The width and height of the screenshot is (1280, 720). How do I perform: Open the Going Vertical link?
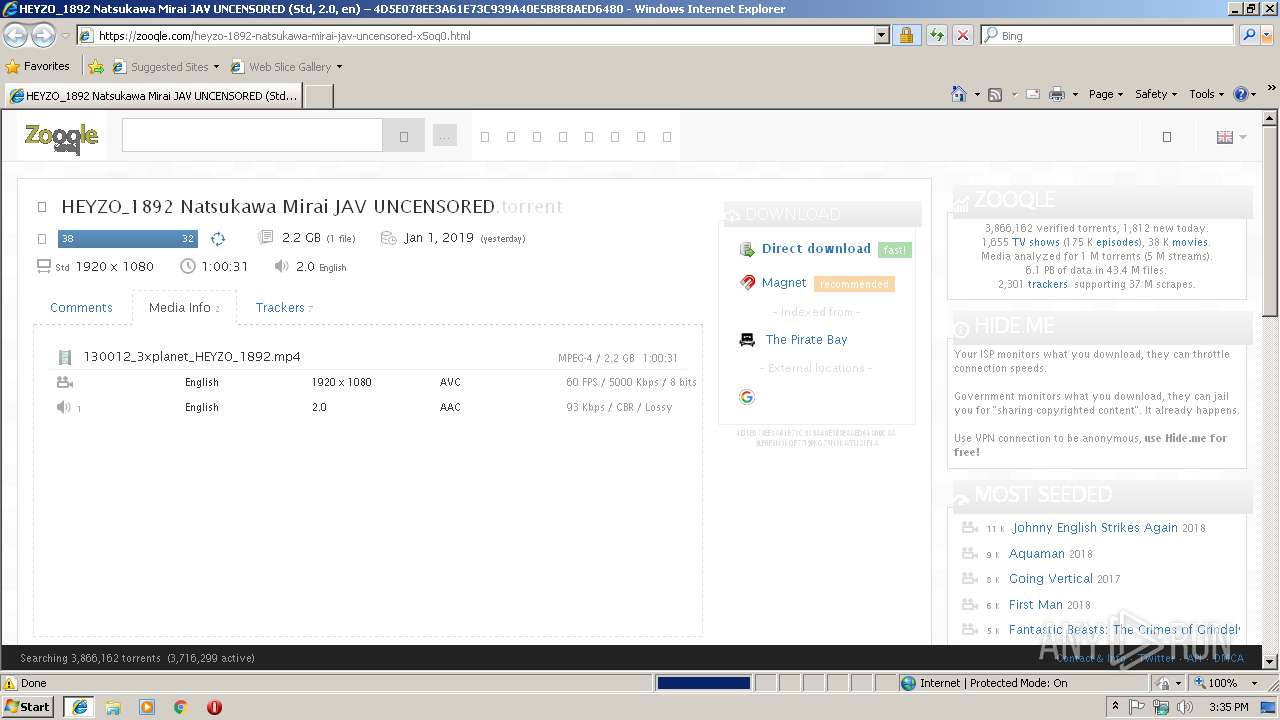pyautogui.click(x=1051, y=579)
